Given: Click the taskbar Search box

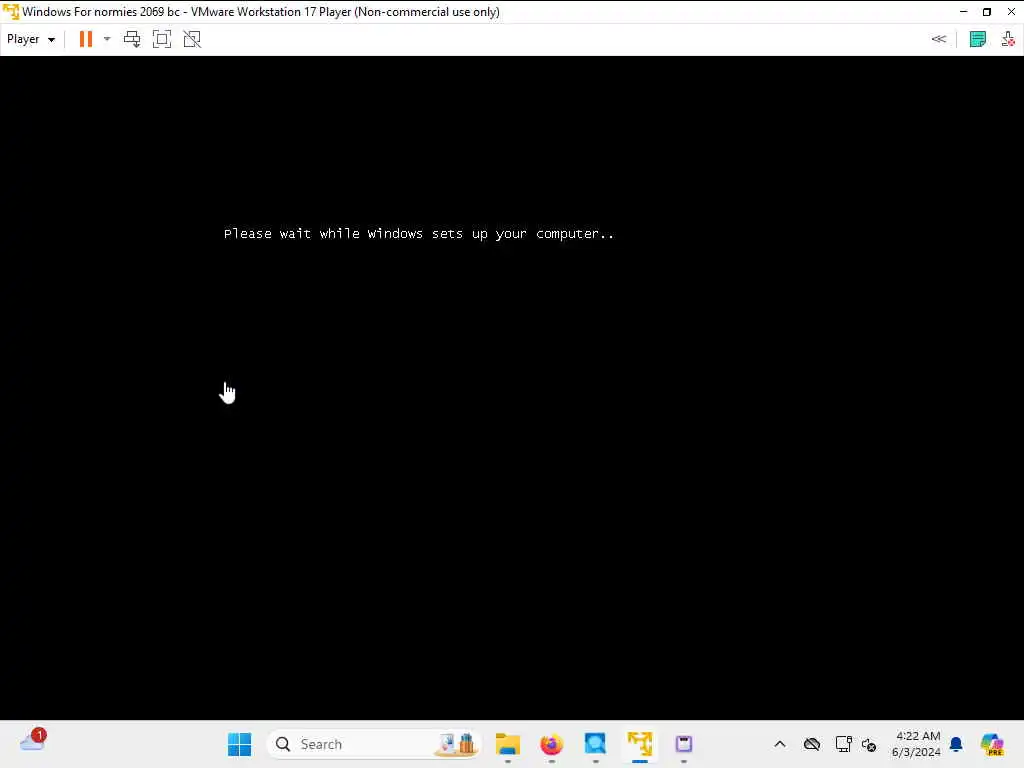Looking at the screenshot, I should tap(374, 744).
